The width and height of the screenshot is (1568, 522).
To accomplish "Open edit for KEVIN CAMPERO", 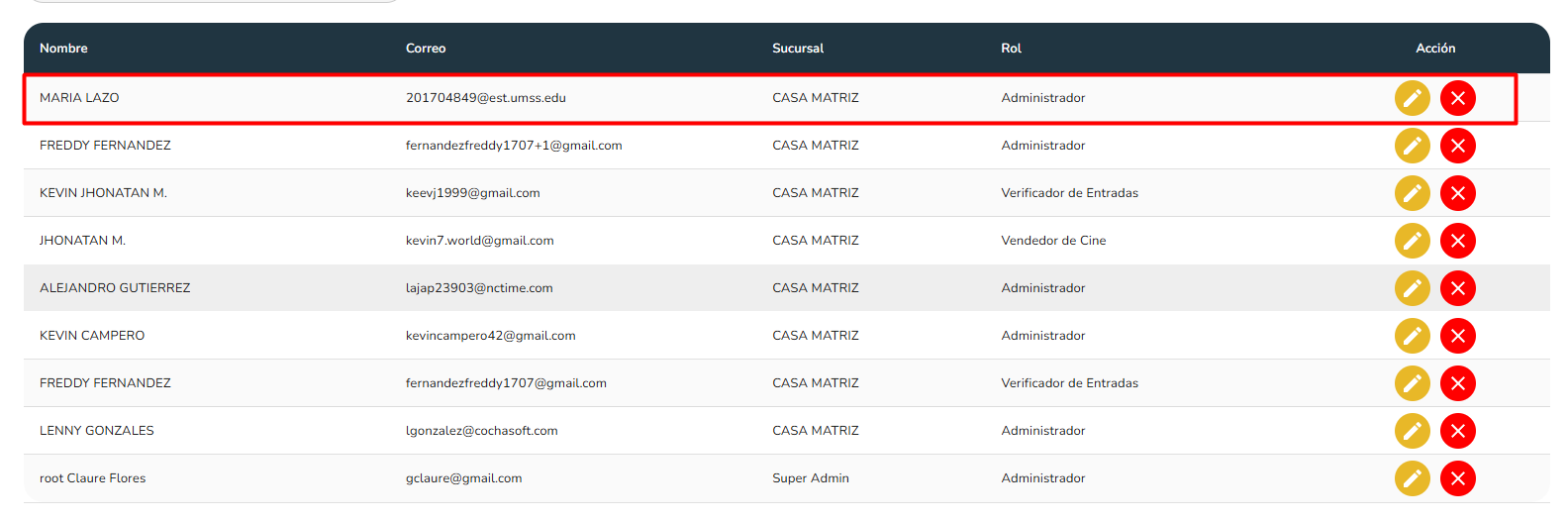I will [1412, 336].
